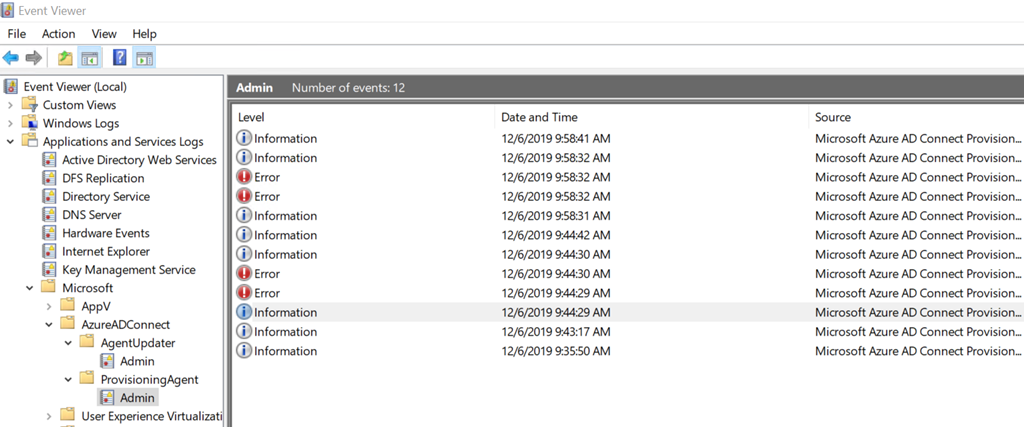Click the blue Help question mark icon
Image resolution: width=1024 pixels, height=427 pixels.
pyautogui.click(x=120, y=58)
